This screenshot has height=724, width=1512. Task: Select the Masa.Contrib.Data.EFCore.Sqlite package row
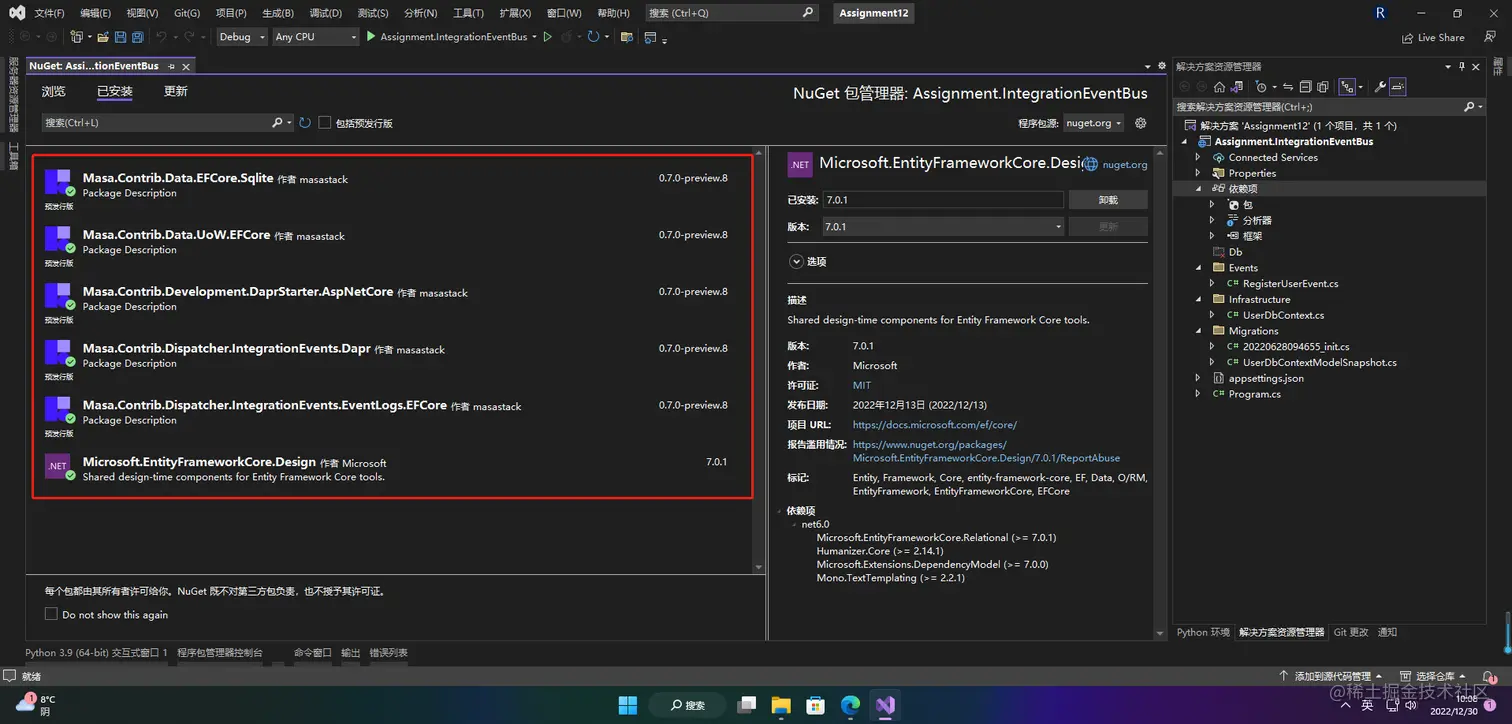pos(393,185)
